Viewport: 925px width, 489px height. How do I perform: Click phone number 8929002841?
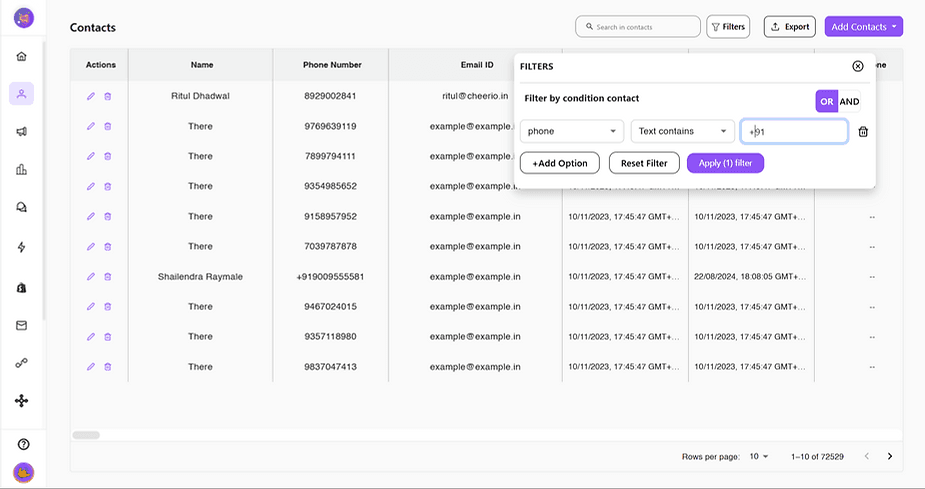pyautogui.click(x=330, y=96)
